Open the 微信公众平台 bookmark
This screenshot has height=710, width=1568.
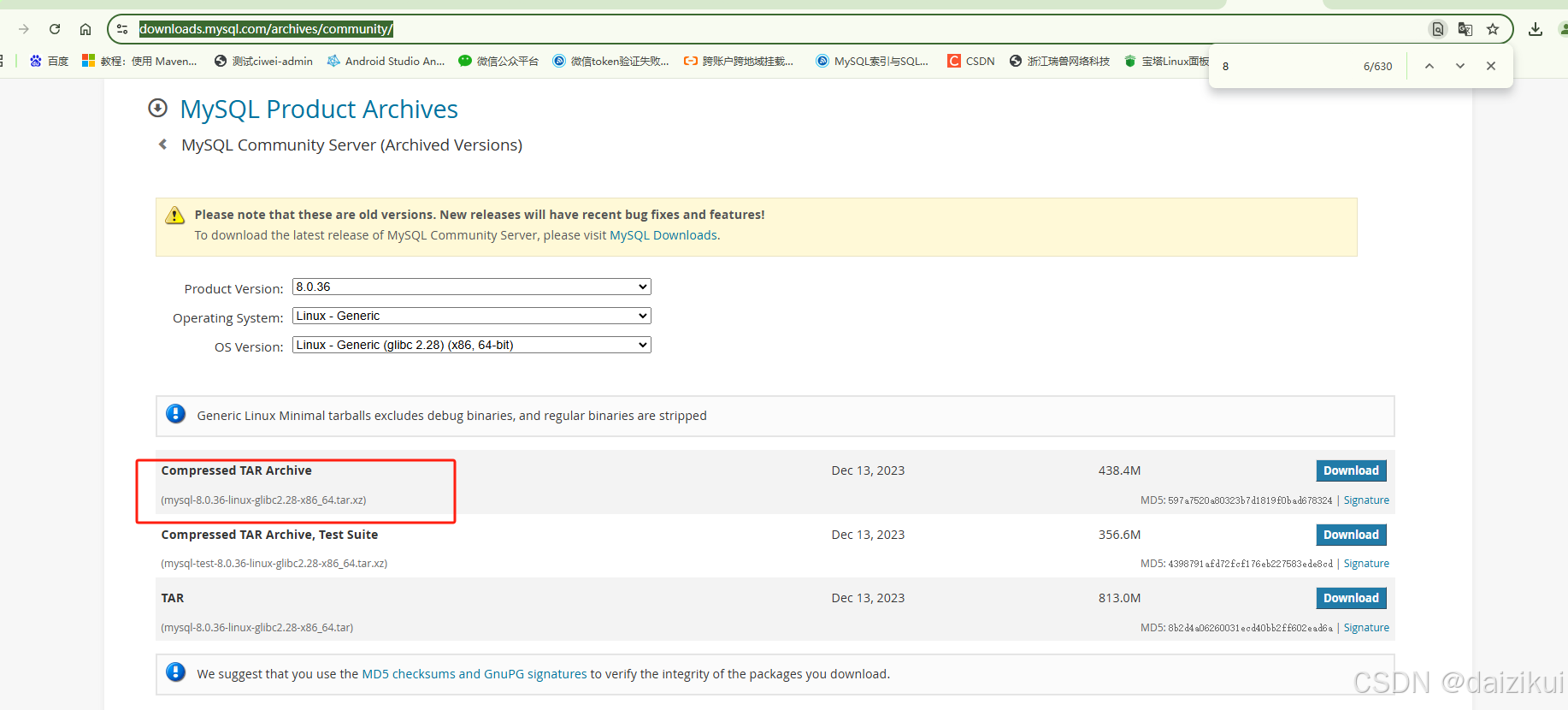(x=498, y=61)
